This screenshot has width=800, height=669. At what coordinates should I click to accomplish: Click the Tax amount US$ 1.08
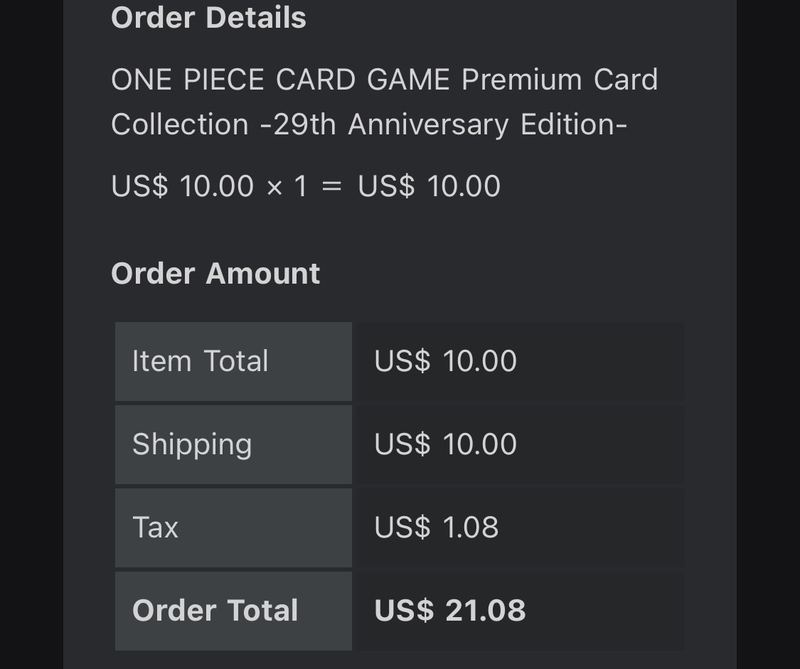436,527
